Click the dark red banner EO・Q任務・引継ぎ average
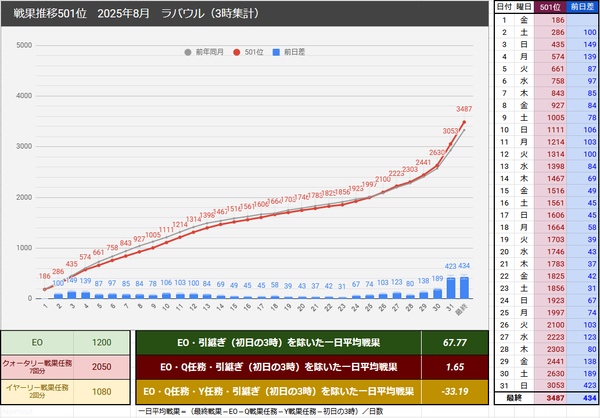Screen dimensions: 600x418 click(279, 367)
